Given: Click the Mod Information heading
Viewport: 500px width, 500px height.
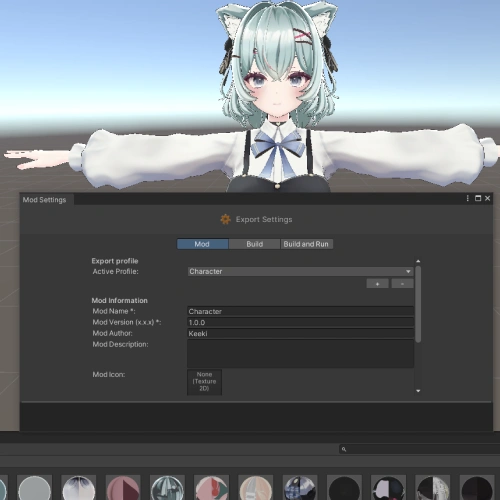Looking at the screenshot, I should coord(120,300).
